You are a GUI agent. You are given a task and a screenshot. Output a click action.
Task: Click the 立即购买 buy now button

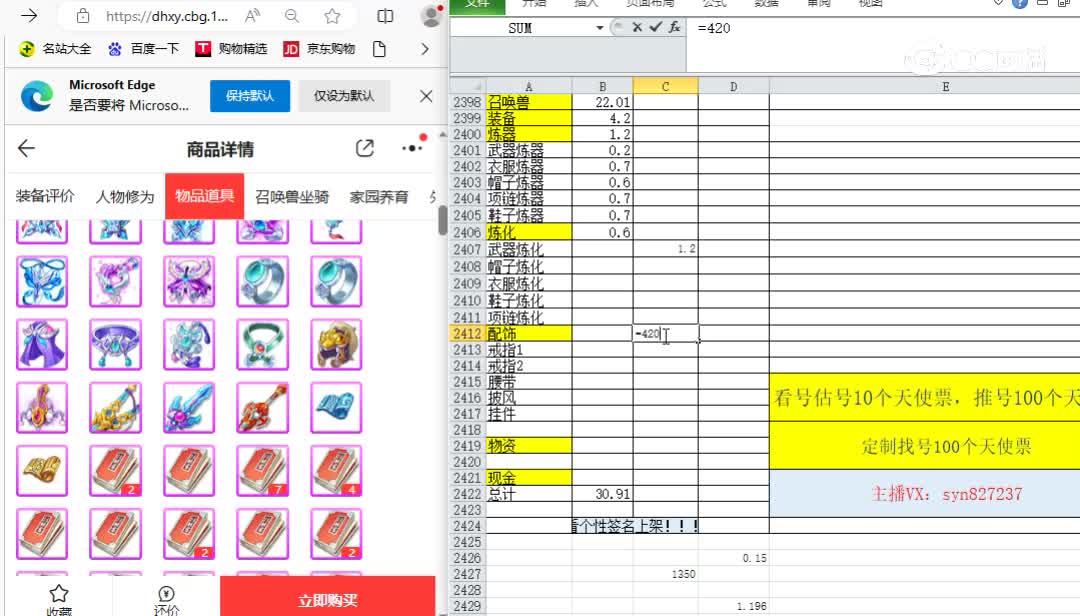[328, 597]
